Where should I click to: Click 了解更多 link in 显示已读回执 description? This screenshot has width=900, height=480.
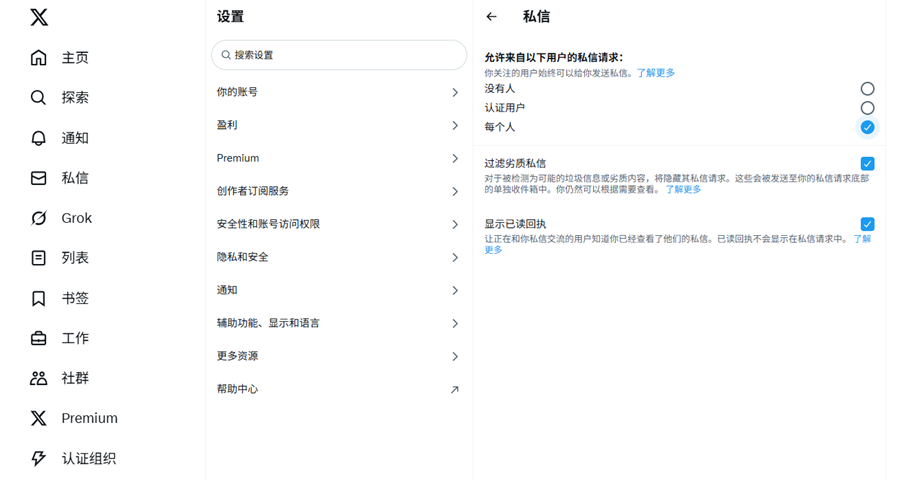(x=862, y=239)
